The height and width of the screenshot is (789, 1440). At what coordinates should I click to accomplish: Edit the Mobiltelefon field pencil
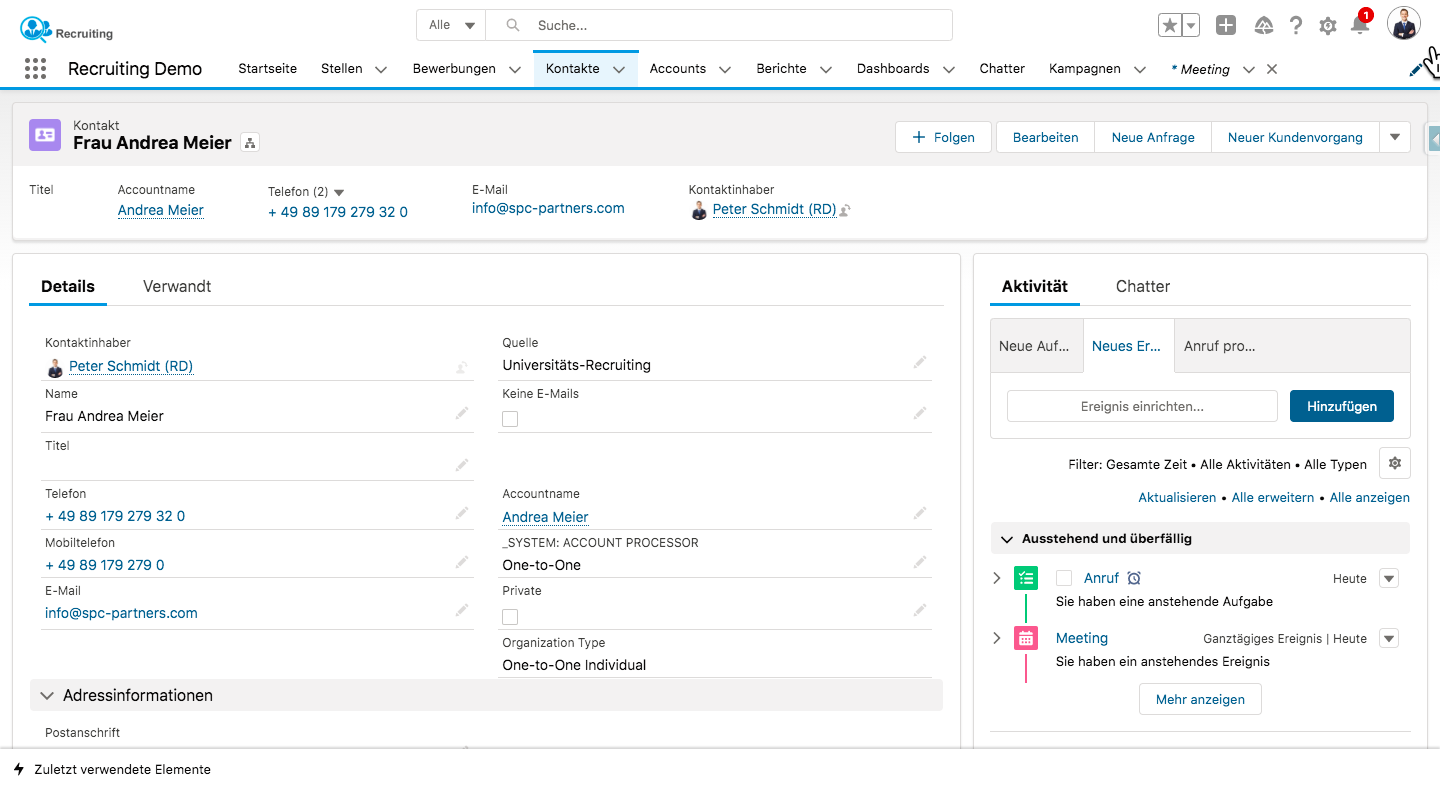(462, 562)
